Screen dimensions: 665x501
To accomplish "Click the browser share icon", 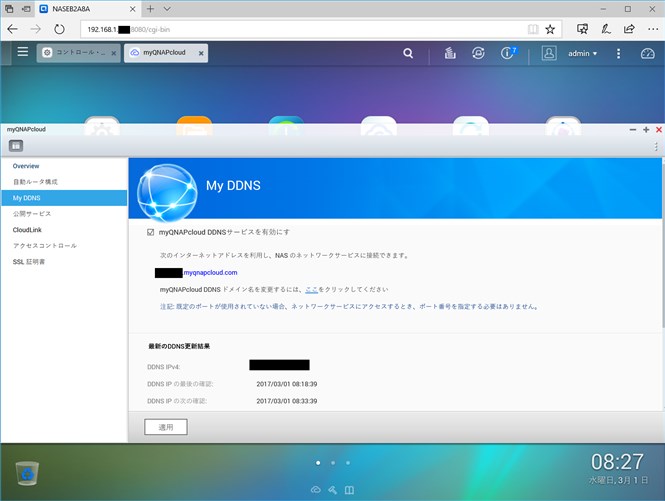I will (x=629, y=29).
